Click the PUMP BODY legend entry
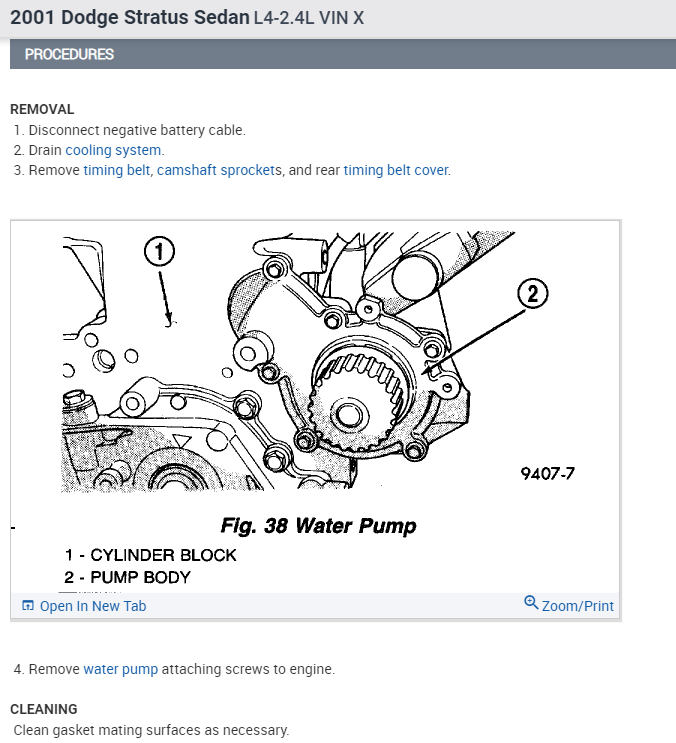Screen dimensions: 676x743 [127, 578]
